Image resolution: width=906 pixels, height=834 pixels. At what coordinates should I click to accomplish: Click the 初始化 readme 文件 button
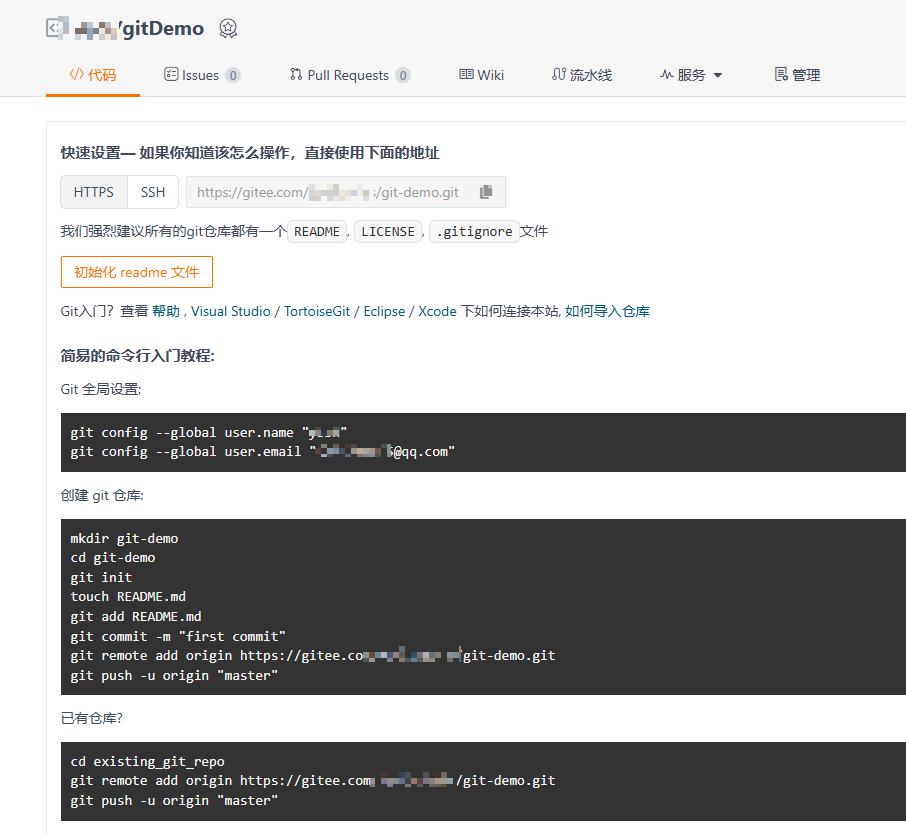click(137, 272)
